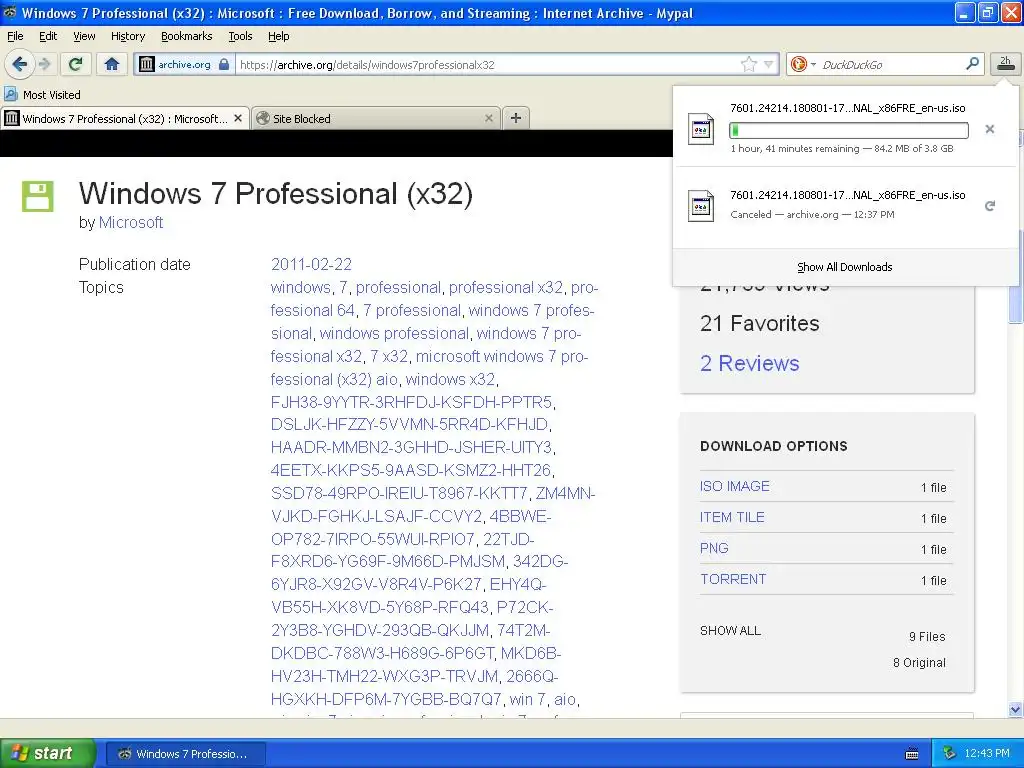The width and height of the screenshot is (1024, 768).
Task: Go back with the Back arrow button
Action: point(19,64)
